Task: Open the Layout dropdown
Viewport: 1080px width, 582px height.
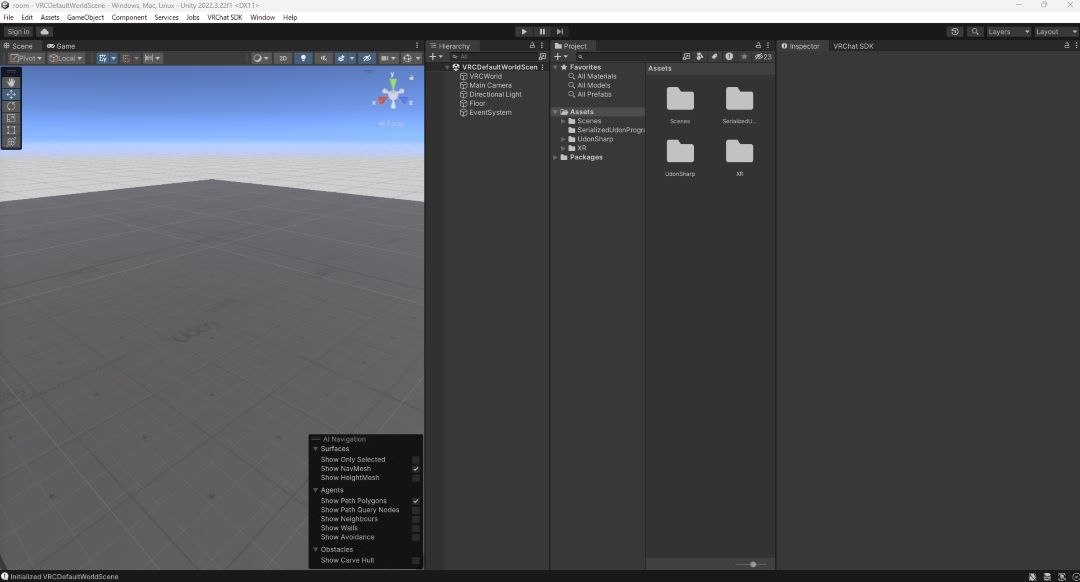Action: point(1056,32)
